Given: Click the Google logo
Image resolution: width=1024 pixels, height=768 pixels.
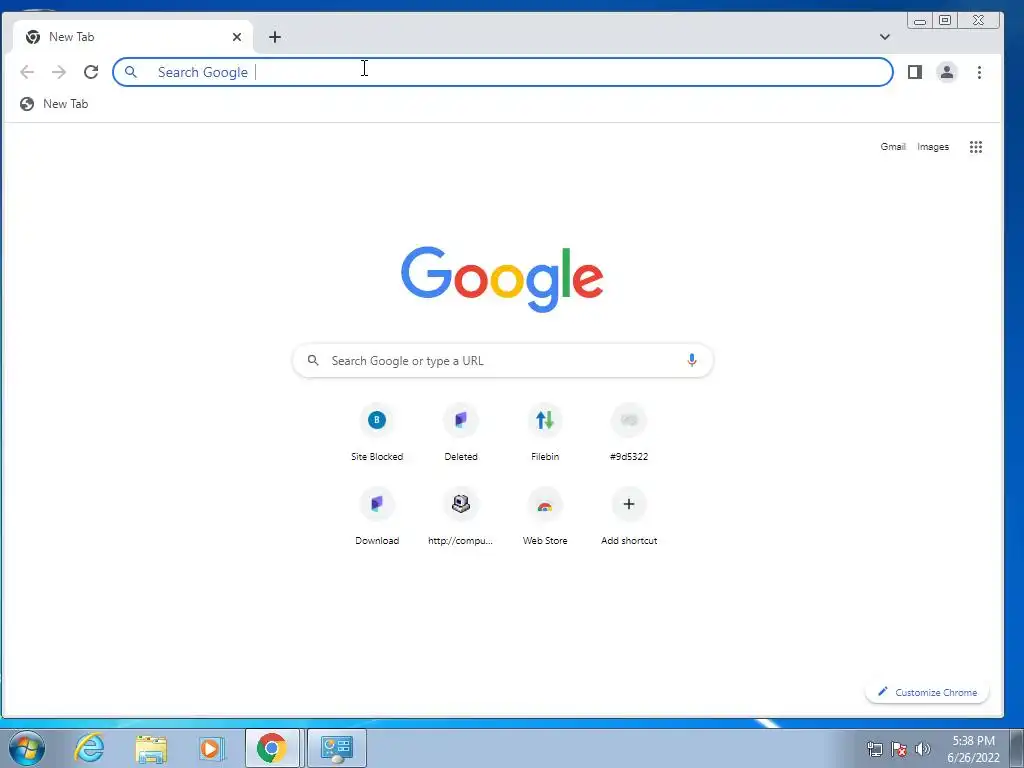Looking at the screenshot, I should tap(502, 279).
